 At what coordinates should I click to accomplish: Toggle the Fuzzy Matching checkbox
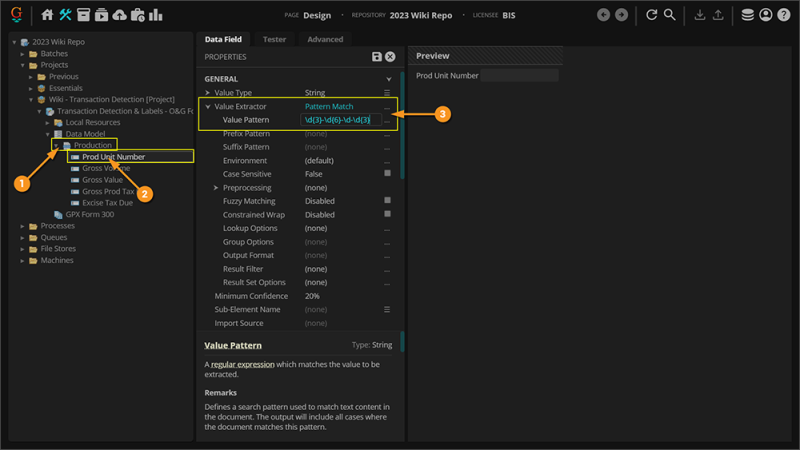(x=387, y=201)
